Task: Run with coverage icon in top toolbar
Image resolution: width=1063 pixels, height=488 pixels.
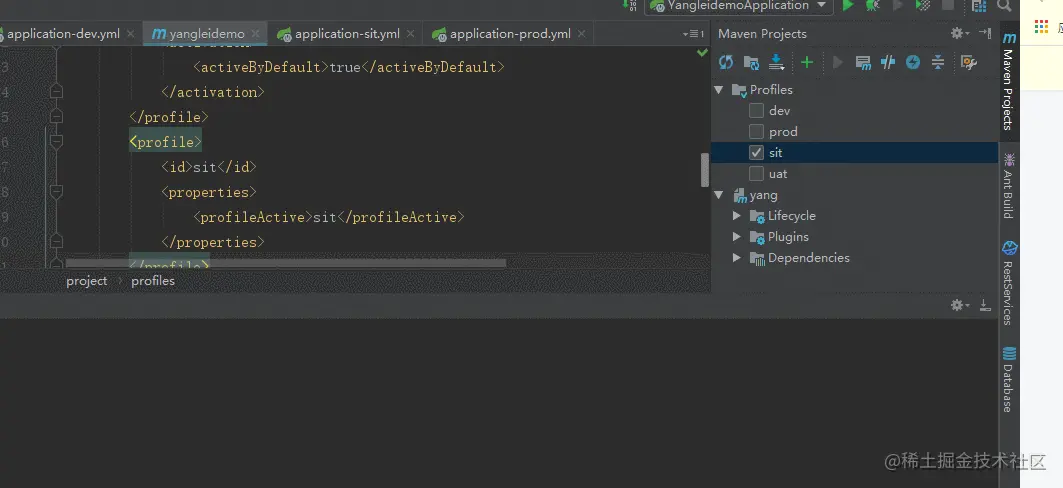Action: pyautogui.click(x=923, y=5)
